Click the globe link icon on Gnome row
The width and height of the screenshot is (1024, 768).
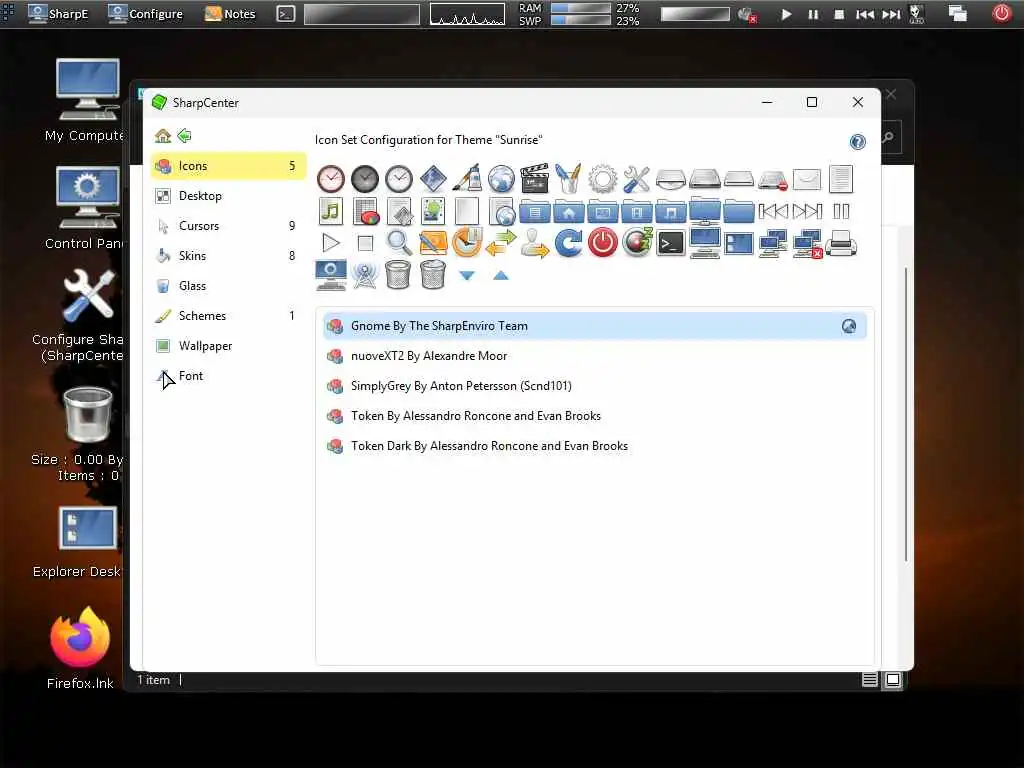pos(848,326)
